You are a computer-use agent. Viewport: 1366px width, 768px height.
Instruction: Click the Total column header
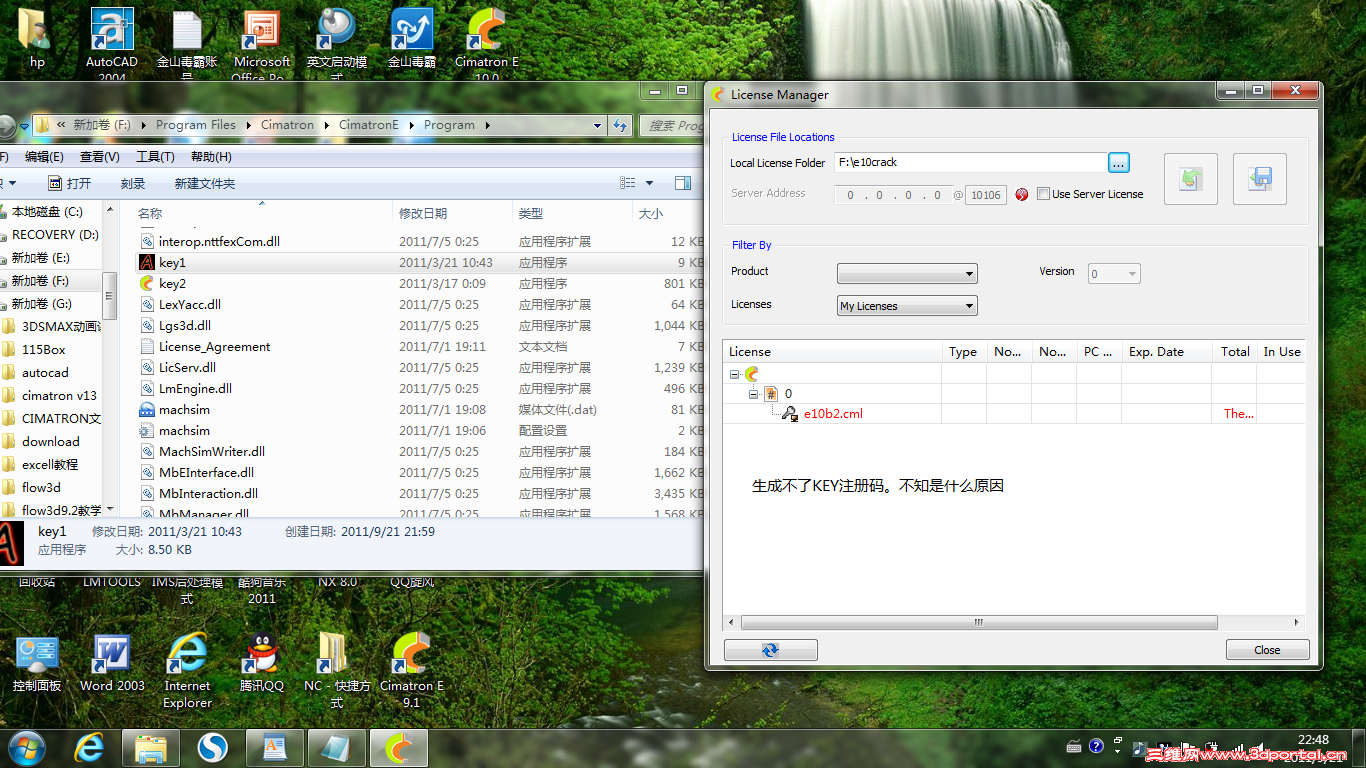[1235, 352]
